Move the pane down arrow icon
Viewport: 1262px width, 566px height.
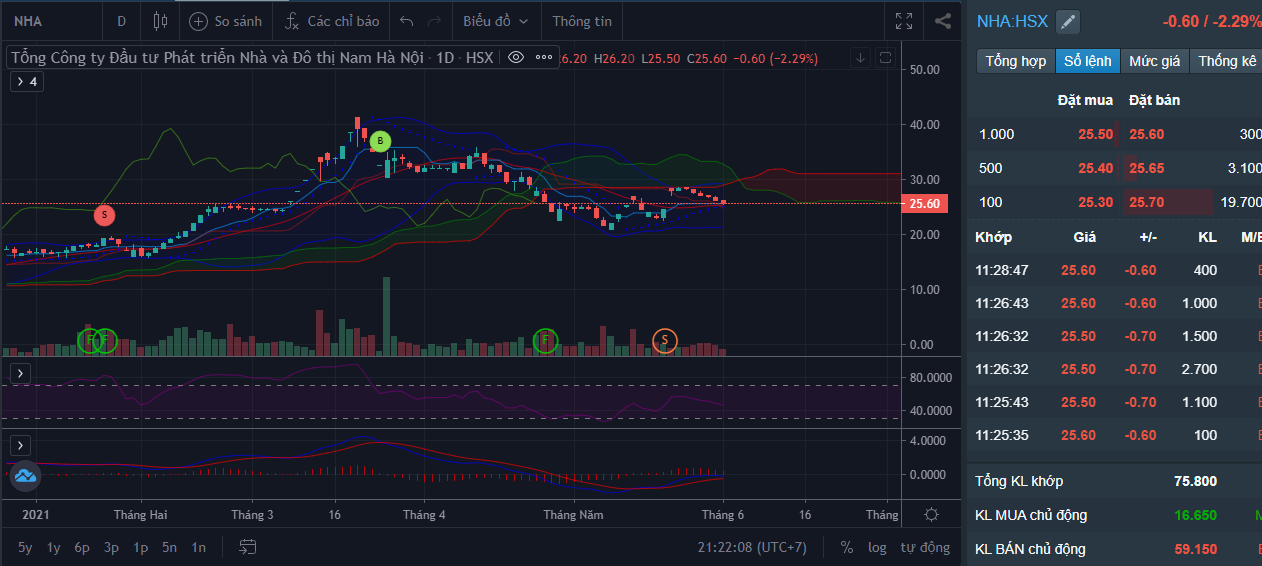(x=860, y=57)
